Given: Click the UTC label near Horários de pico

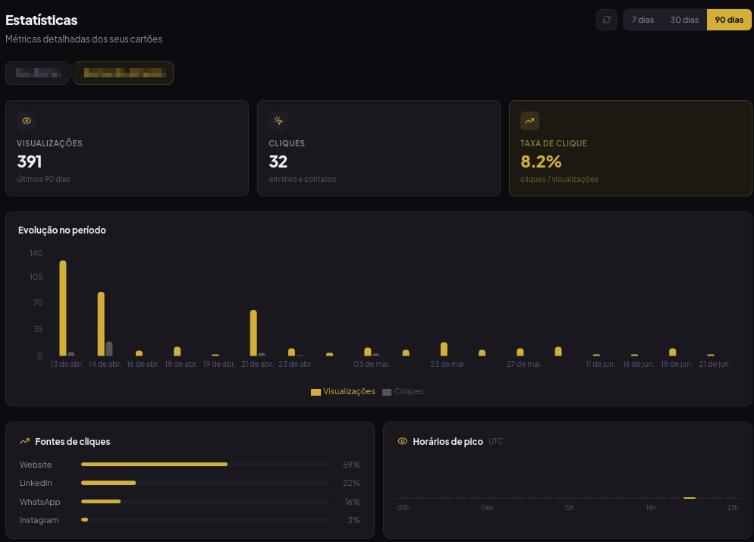Looking at the screenshot, I should pyautogui.click(x=495, y=441).
